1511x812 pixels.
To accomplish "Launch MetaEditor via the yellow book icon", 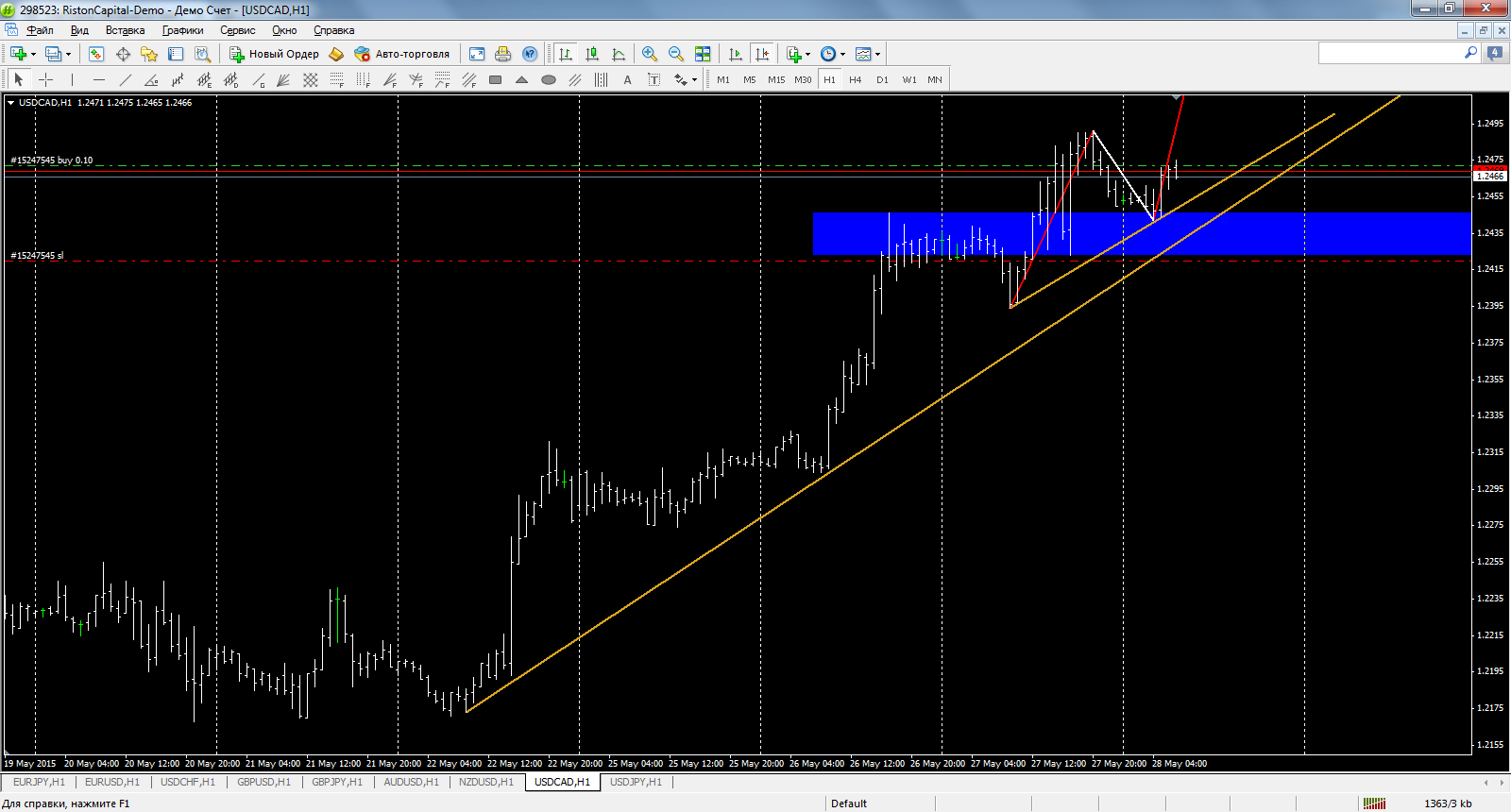I will tap(336, 54).
